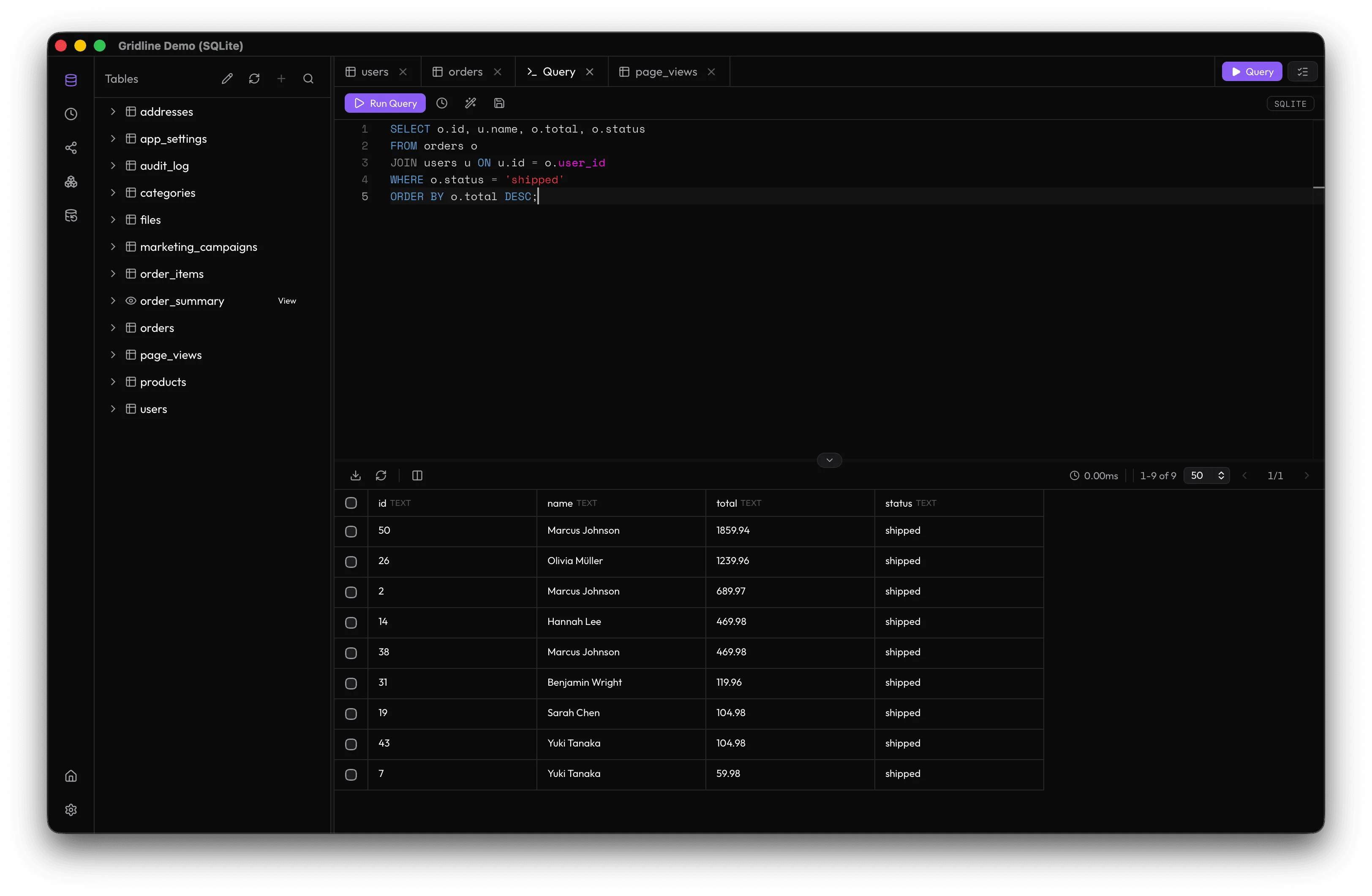Click the purple Query button top right
Image resolution: width=1372 pixels, height=896 pixels.
(1252, 72)
